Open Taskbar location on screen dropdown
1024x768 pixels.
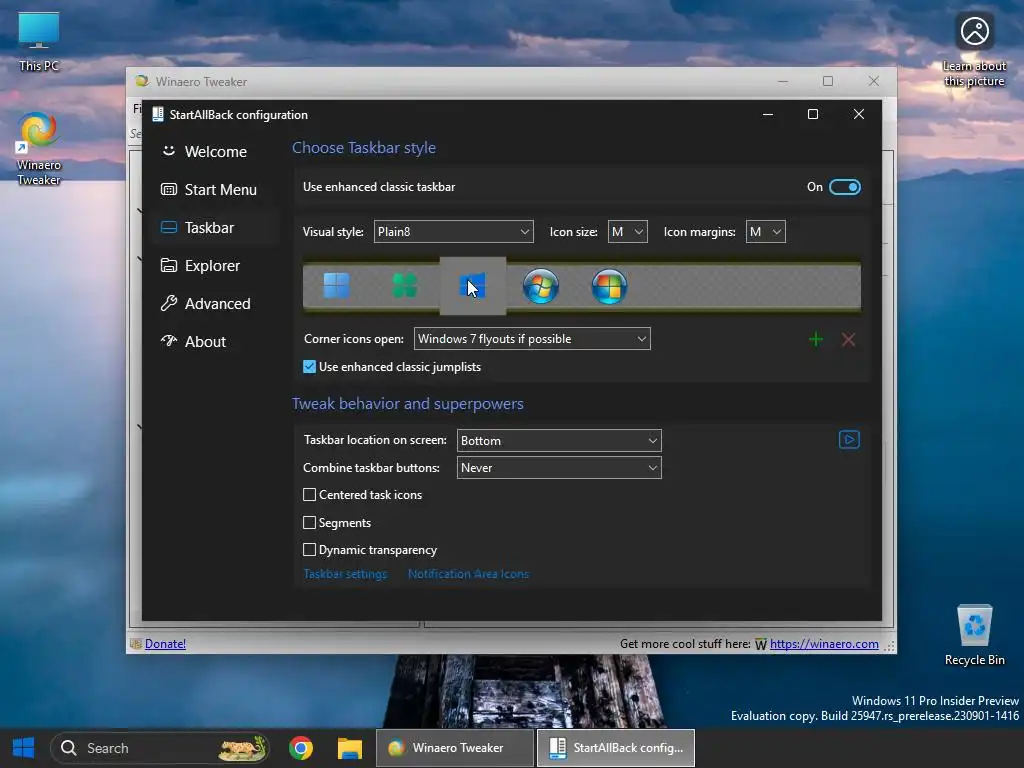559,441
